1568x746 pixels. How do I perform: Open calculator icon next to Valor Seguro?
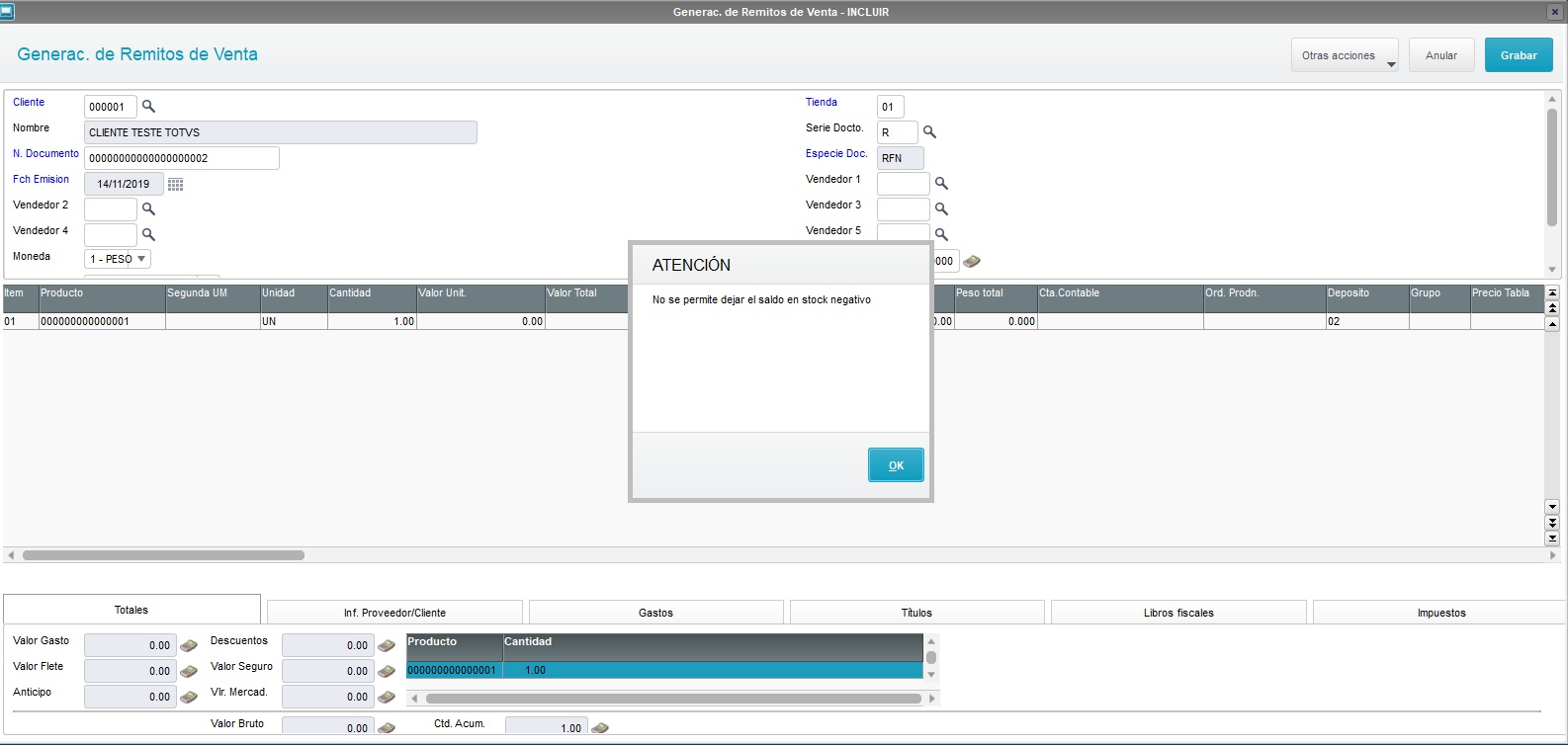387,672
